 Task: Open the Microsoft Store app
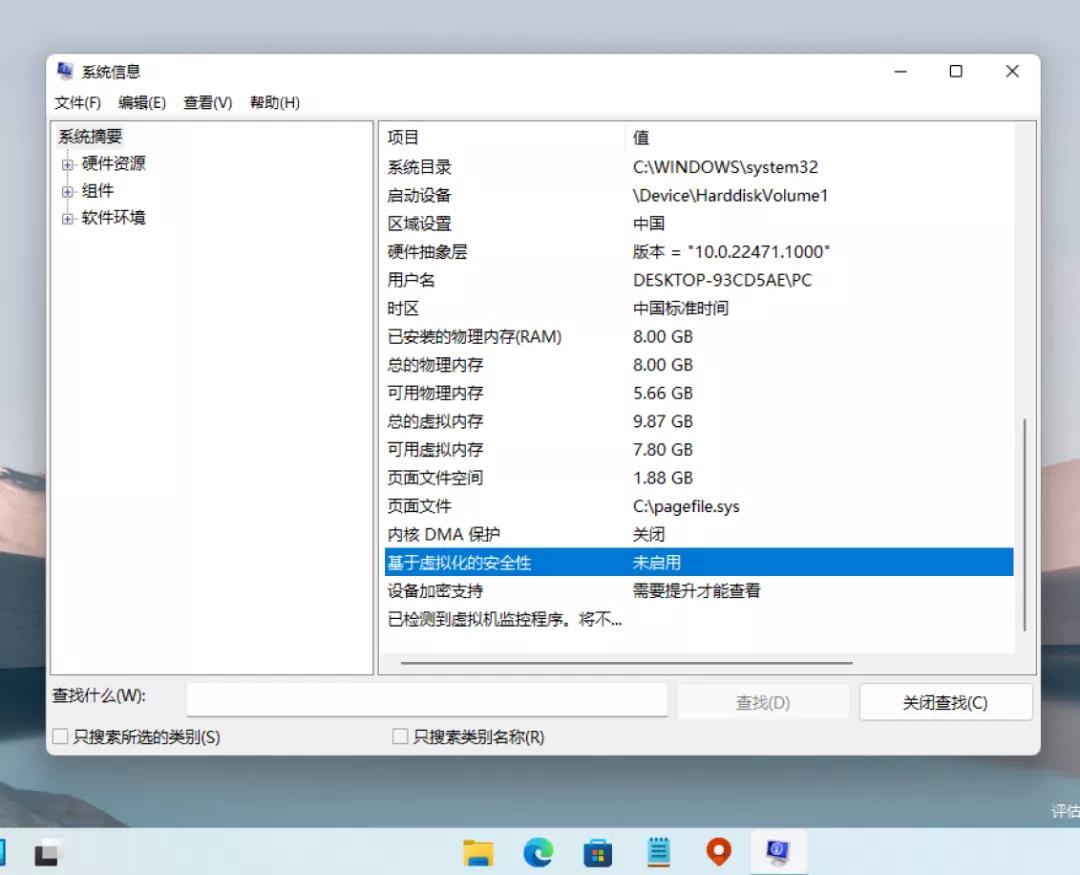coord(598,852)
